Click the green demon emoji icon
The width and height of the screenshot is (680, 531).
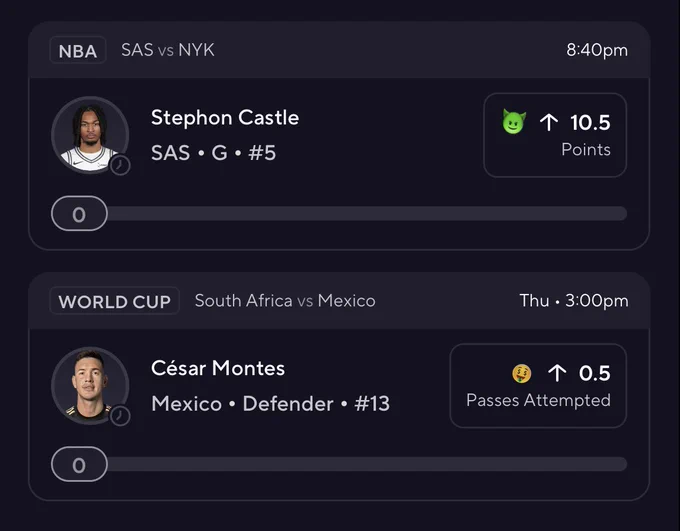tap(514, 121)
